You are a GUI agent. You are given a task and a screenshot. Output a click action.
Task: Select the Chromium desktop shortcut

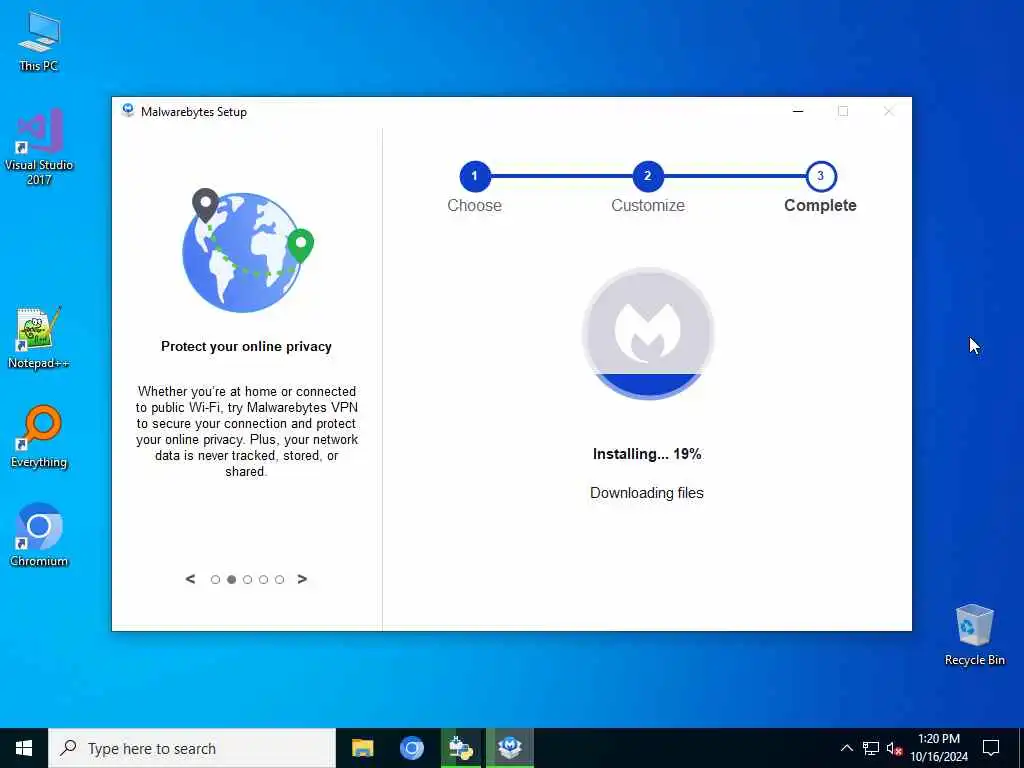(x=39, y=535)
